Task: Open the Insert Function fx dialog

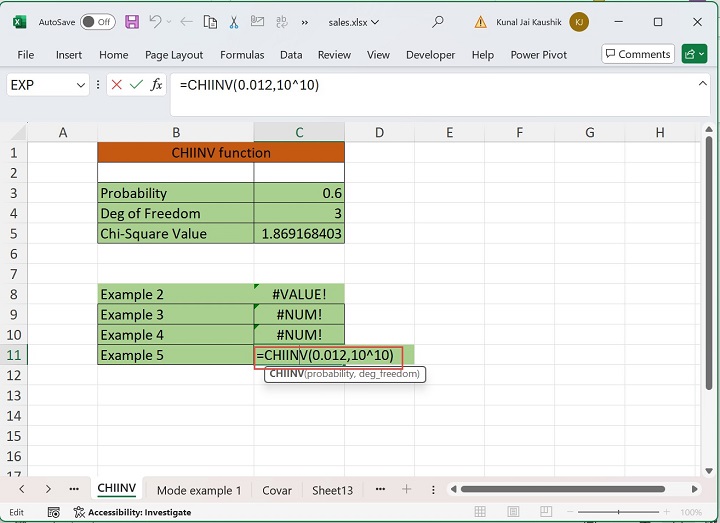Action: (156, 84)
